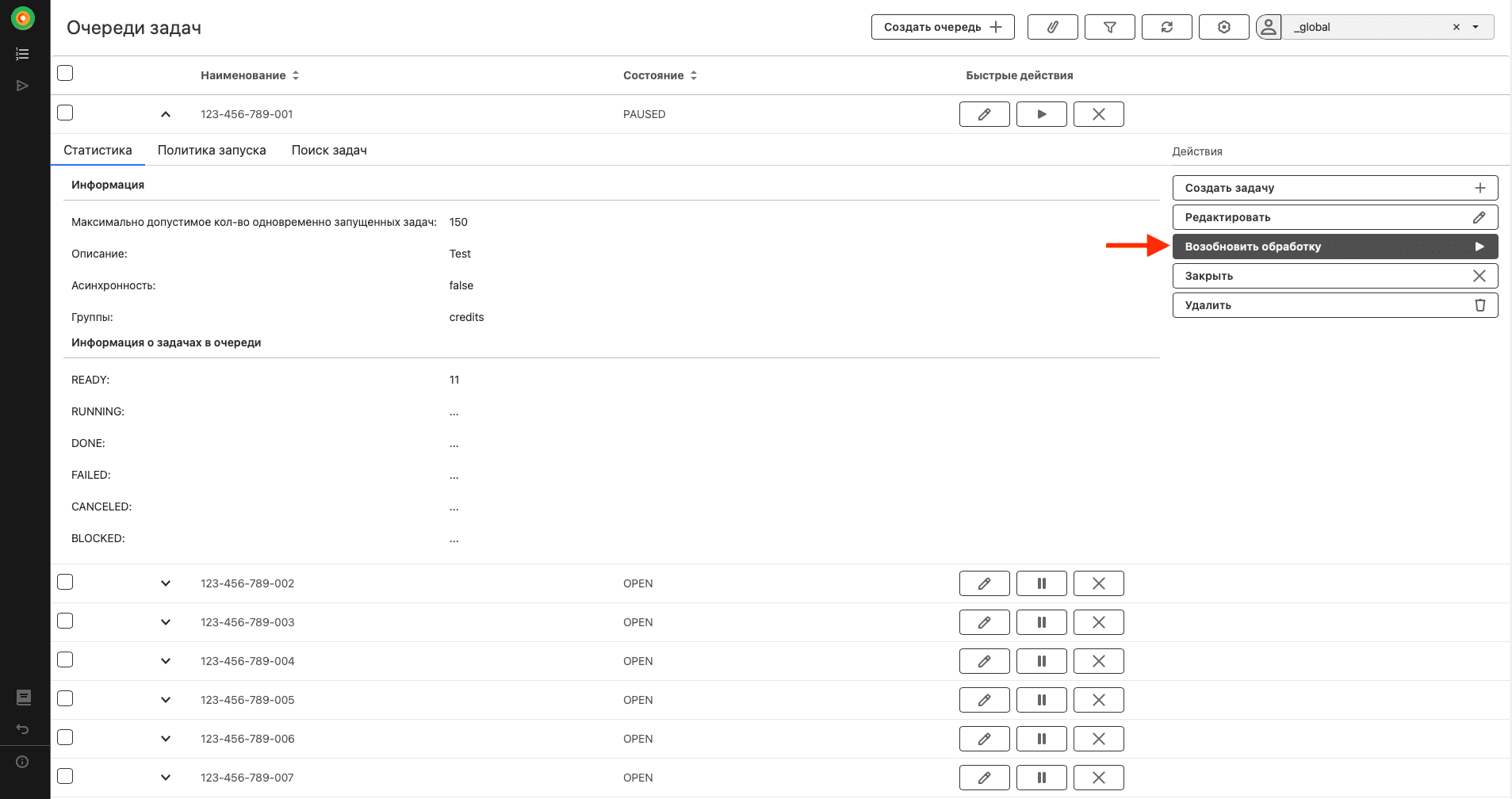Image resolution: width=1512 pixels, height=799 pixels.
Task: Pause queue 123-456-789-002 using pause icon
Action: tap(1041, 583)
